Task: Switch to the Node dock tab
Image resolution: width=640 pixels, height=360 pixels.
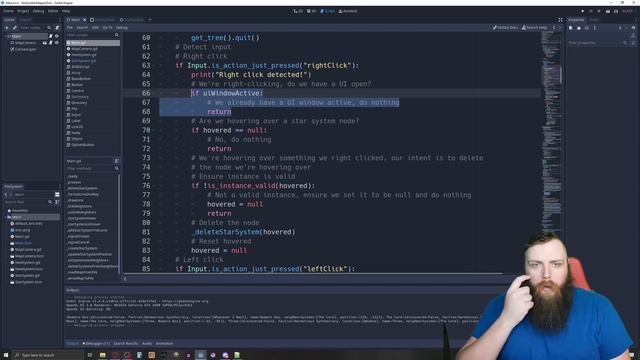Action: pyautogui.click(x=593, y=20)
